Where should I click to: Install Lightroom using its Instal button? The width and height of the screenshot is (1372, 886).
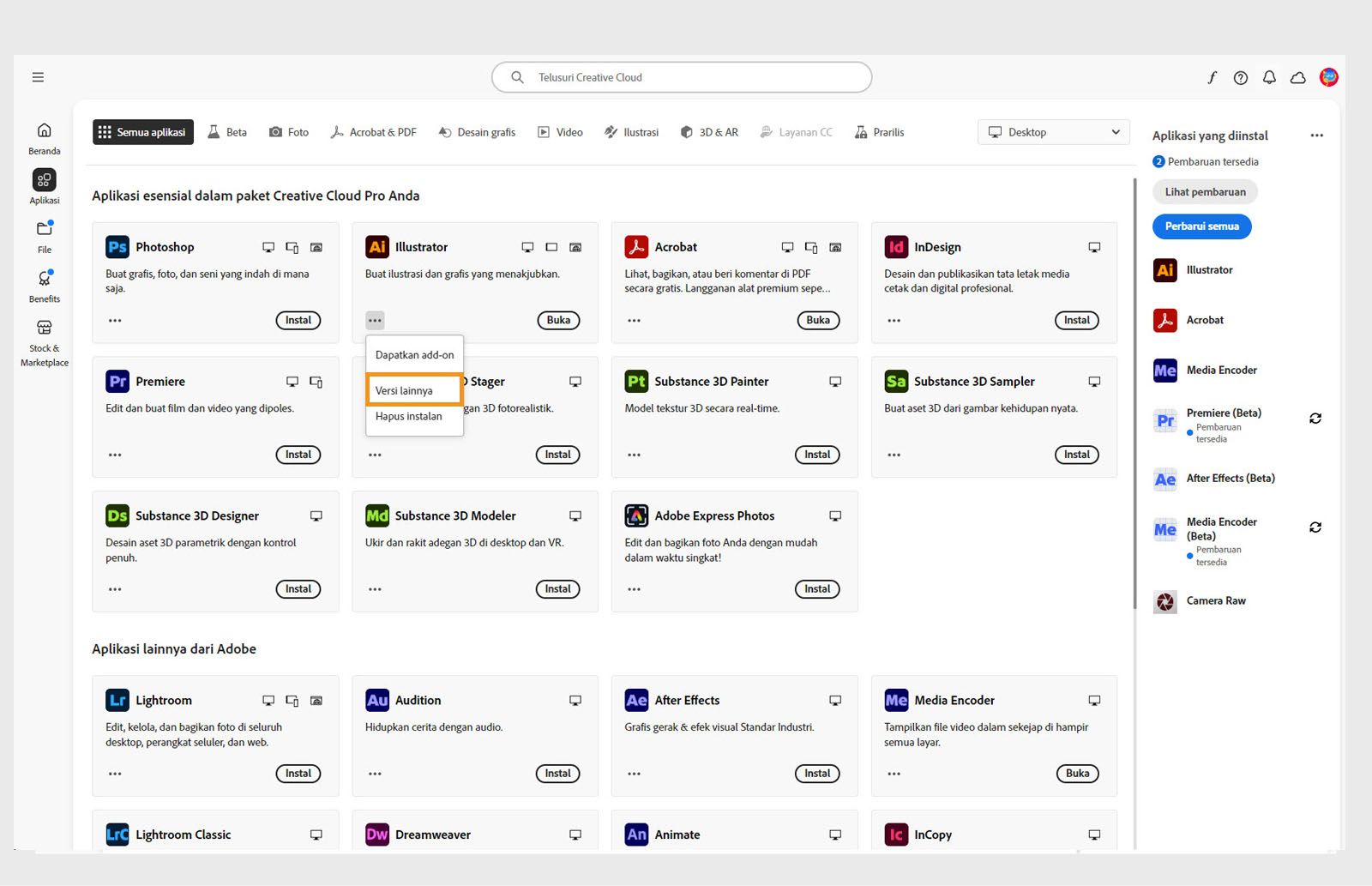(298, 773)
